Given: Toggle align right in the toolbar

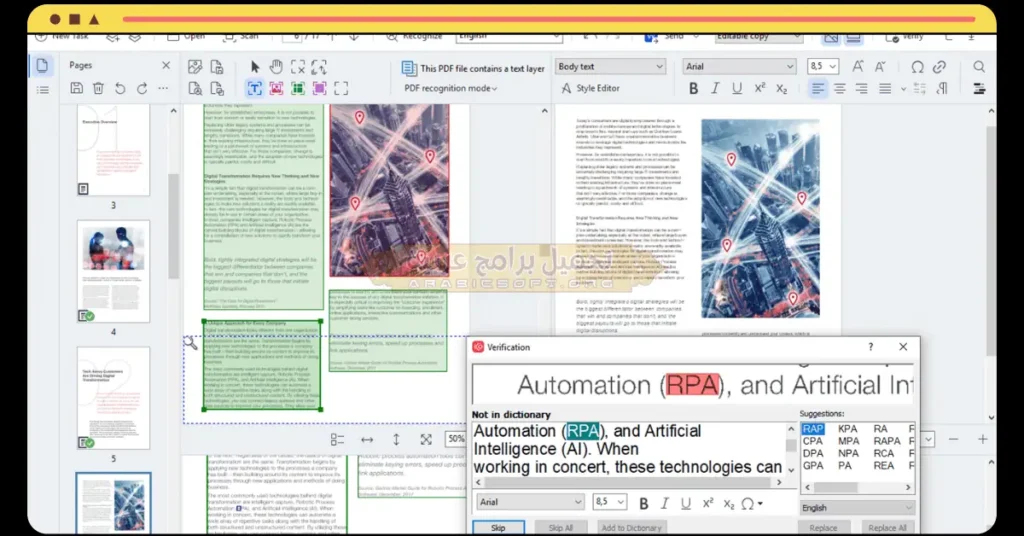Looking at the screenshot, I should tap(862, 88).
